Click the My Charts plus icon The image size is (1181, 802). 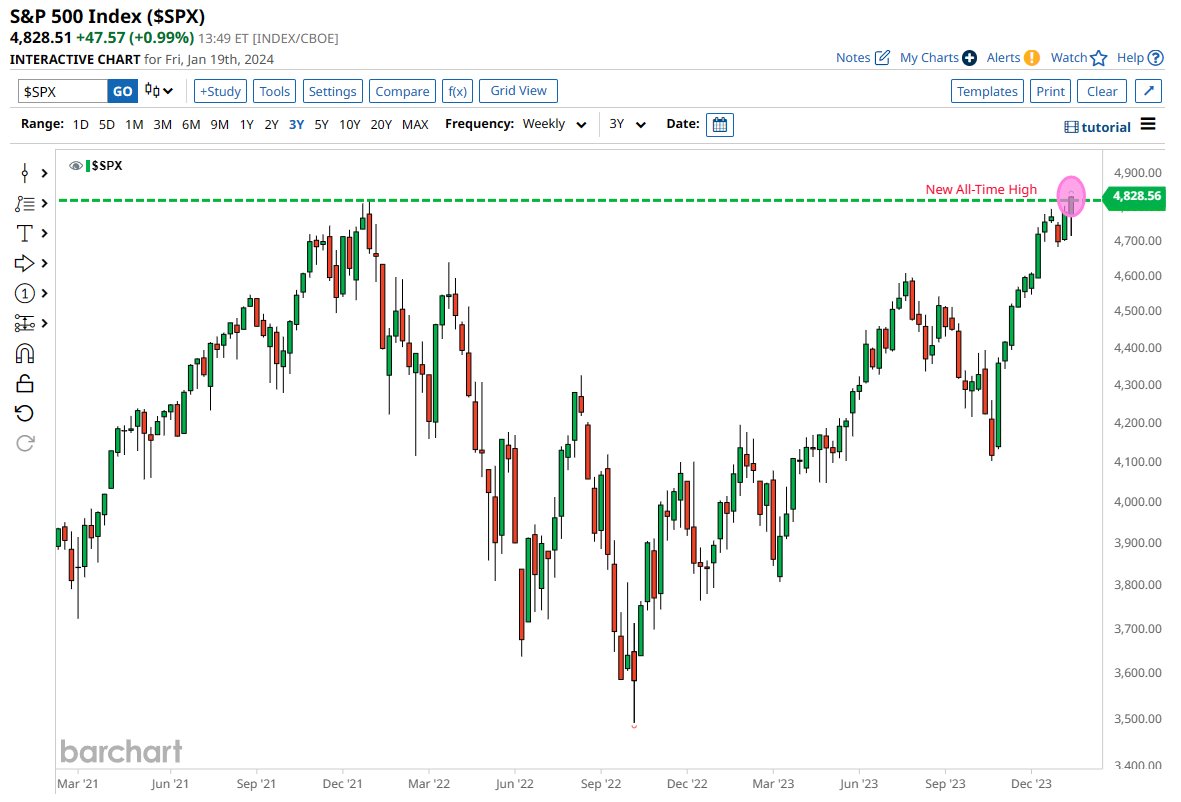[969, 58]
